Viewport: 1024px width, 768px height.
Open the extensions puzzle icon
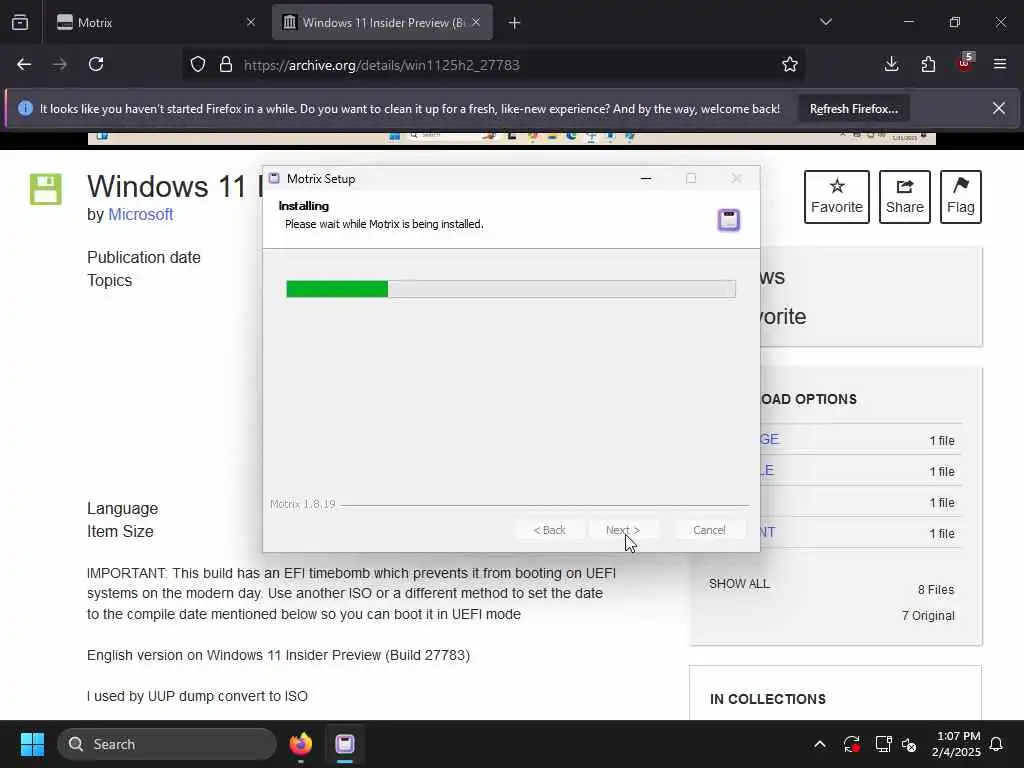(928, 64)
